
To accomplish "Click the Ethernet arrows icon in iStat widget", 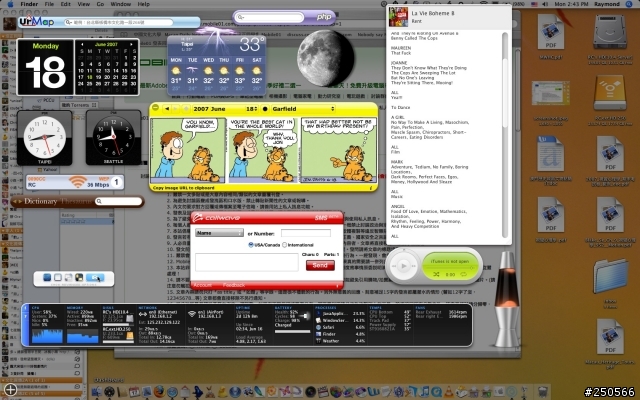I will tap(143, 314).
